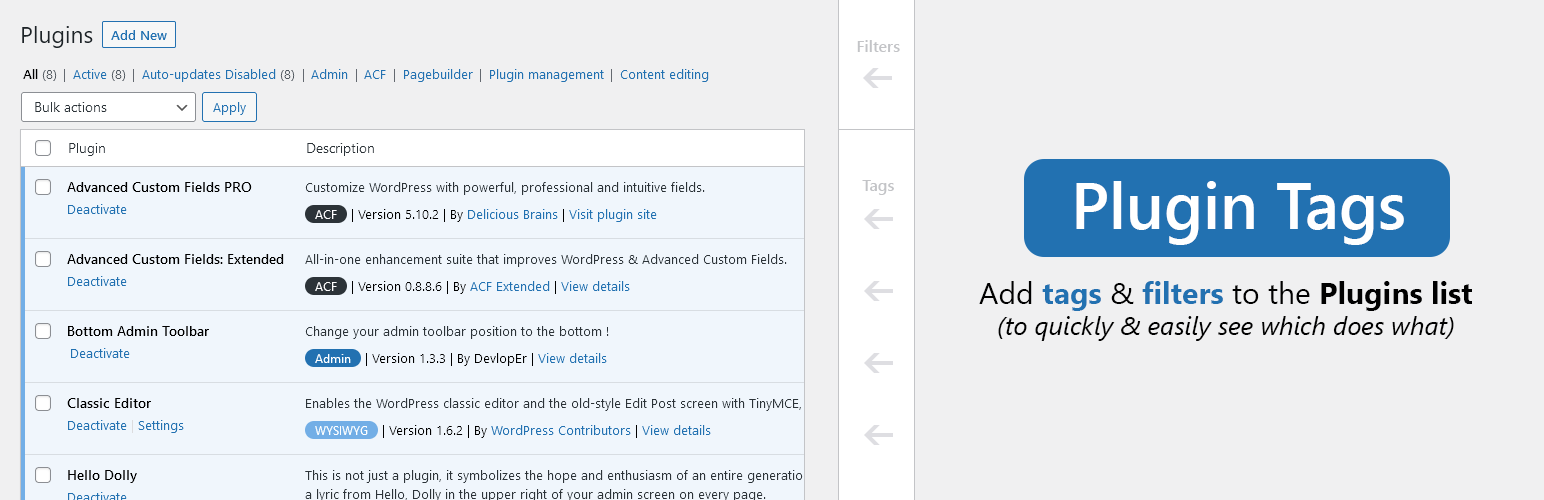
Task: Filter plugins by Pagebuilder tag
Action: click(438, 75)
